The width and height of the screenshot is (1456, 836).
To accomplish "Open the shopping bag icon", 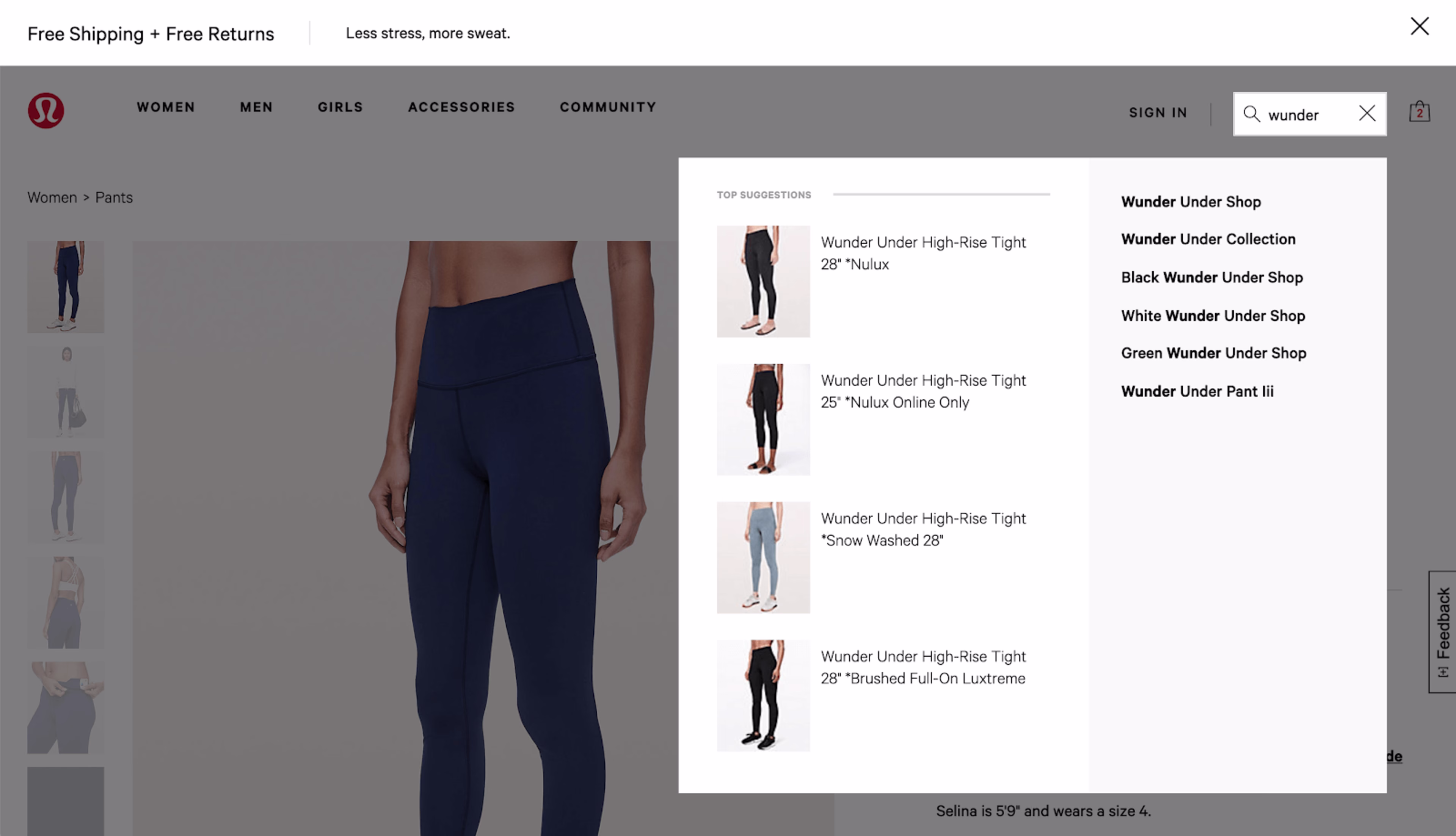I will 1419,111.
